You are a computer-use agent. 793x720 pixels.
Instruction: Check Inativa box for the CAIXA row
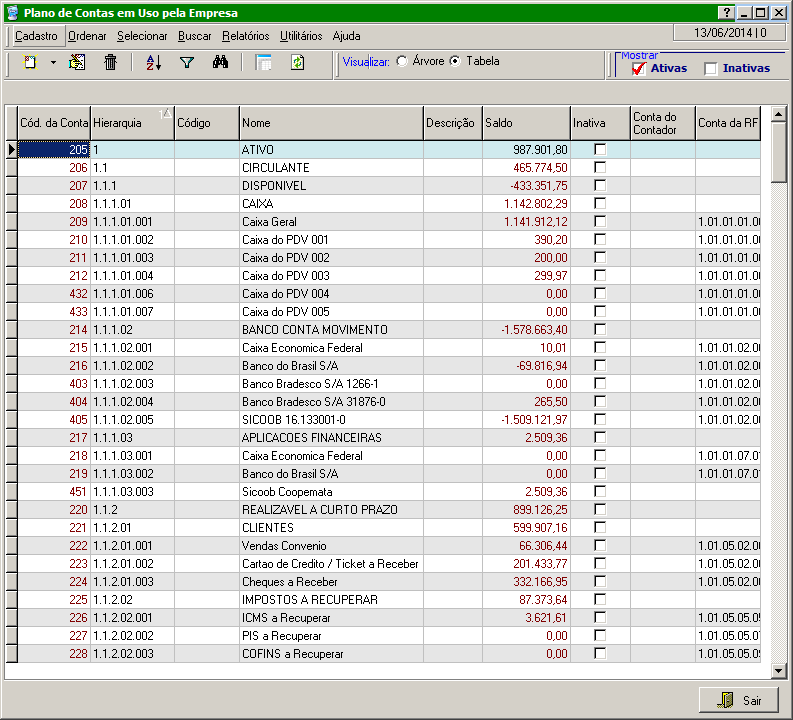tap(600, 203)
